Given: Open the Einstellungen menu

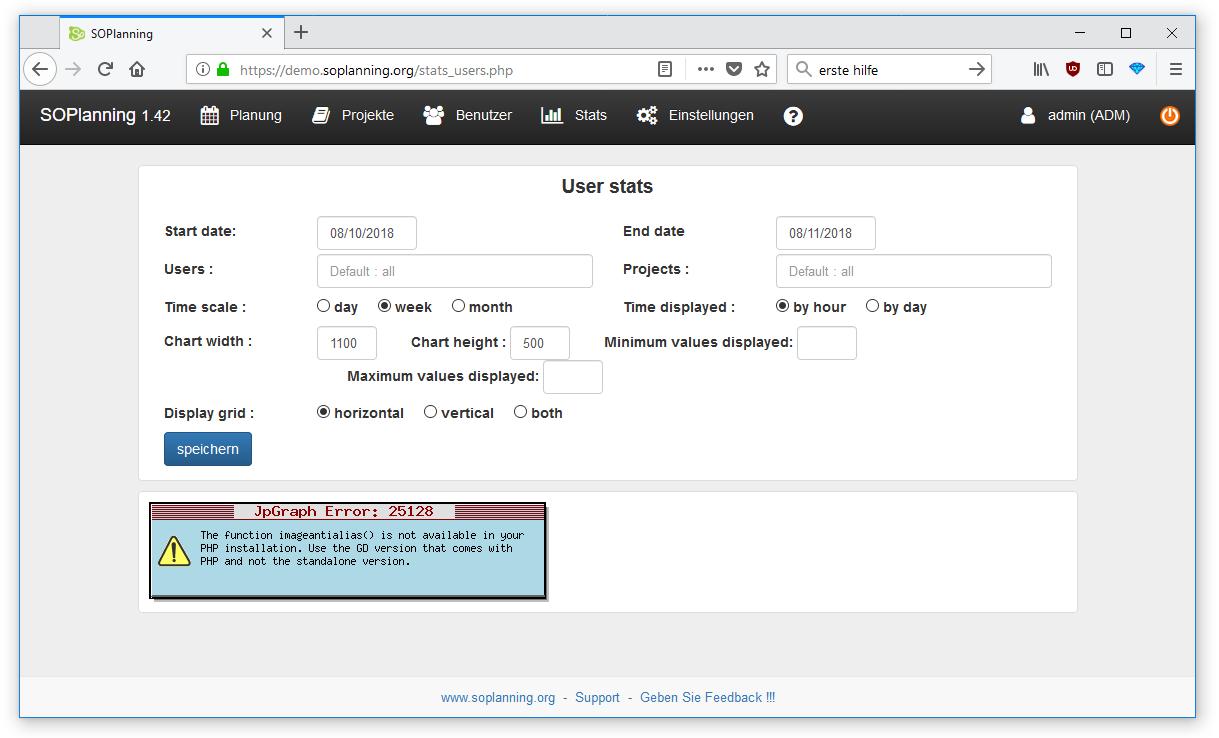Looking at the screenshot, I should point(696,116).
